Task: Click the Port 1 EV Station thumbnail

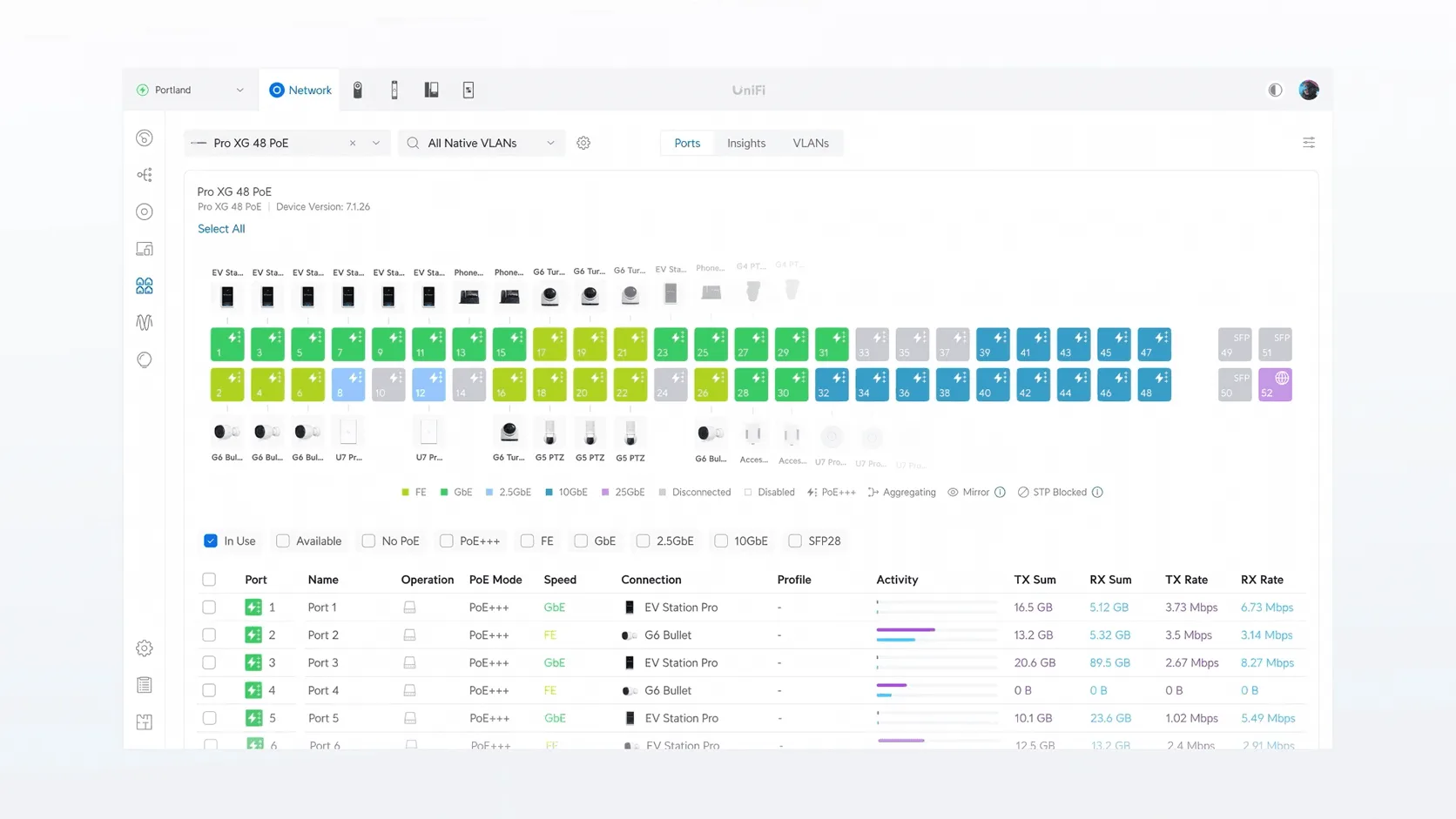Action: coord(227,296)
